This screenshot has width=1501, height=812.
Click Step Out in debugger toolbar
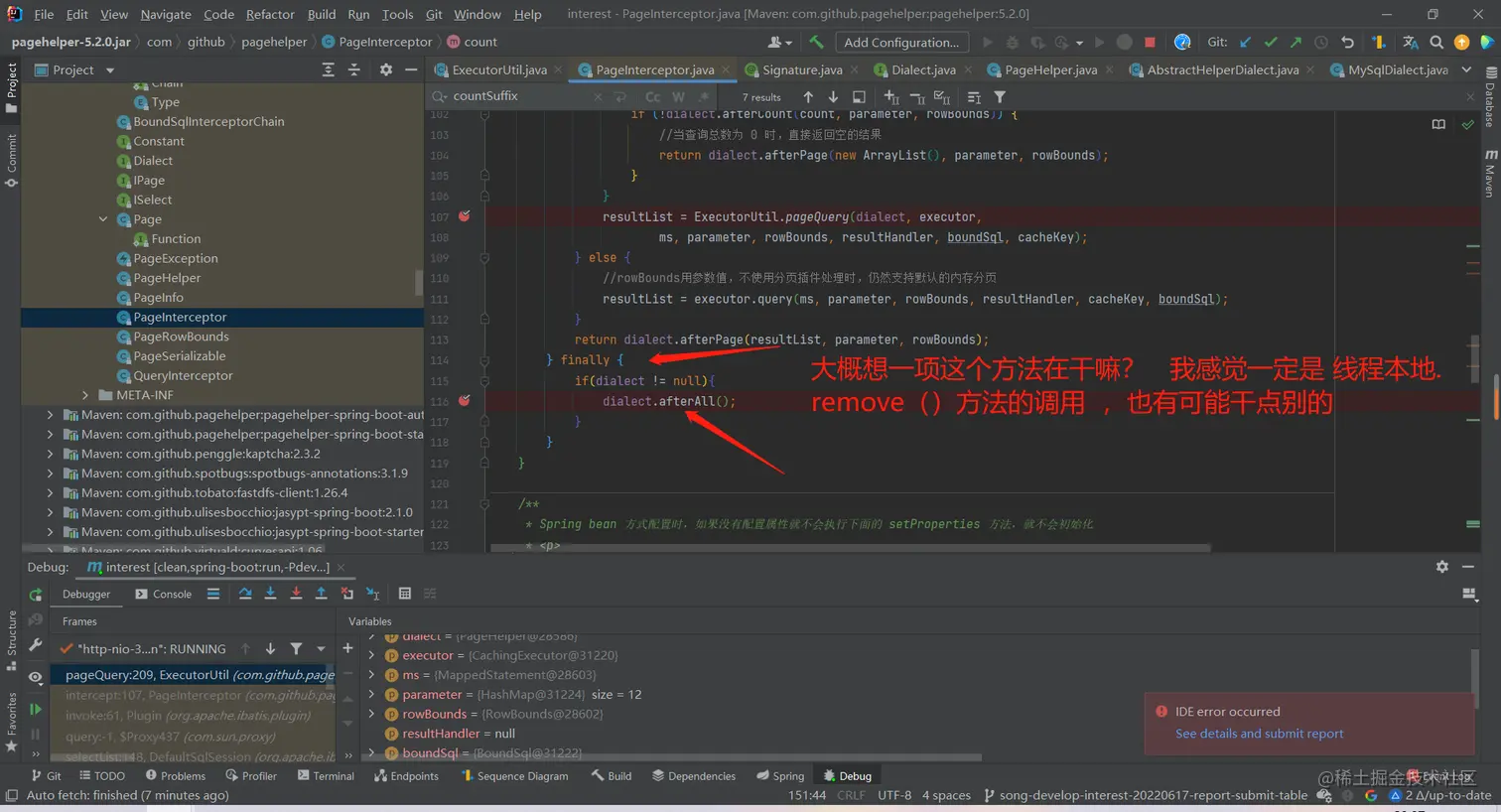pos(321,594)
